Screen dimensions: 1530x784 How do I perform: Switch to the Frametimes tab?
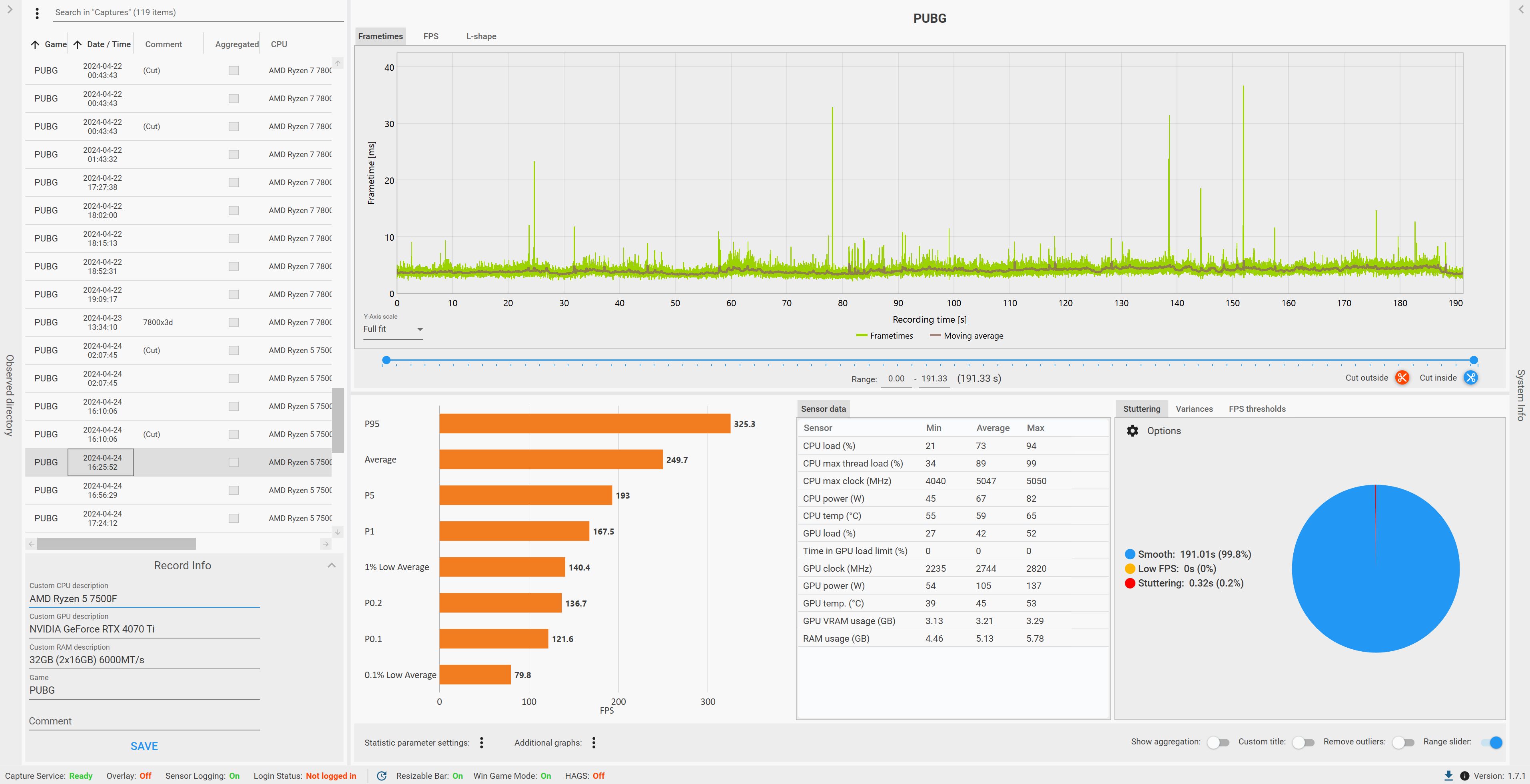[x=380, y=36]
